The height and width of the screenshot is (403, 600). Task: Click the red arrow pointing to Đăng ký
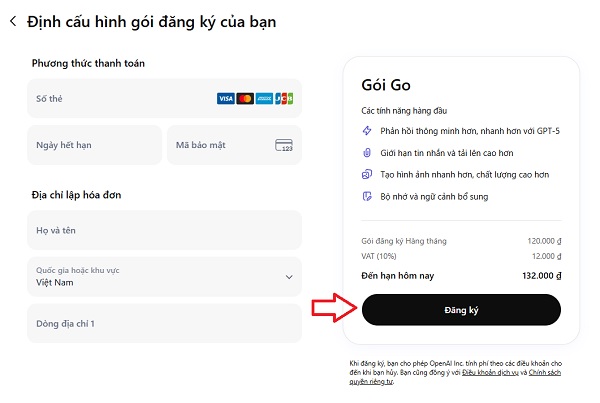[x=334, y=308]
